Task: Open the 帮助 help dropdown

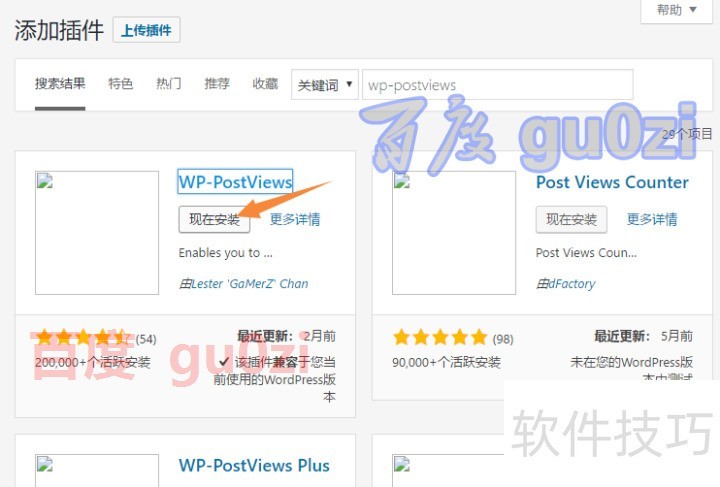Action: tap(676, 10)
